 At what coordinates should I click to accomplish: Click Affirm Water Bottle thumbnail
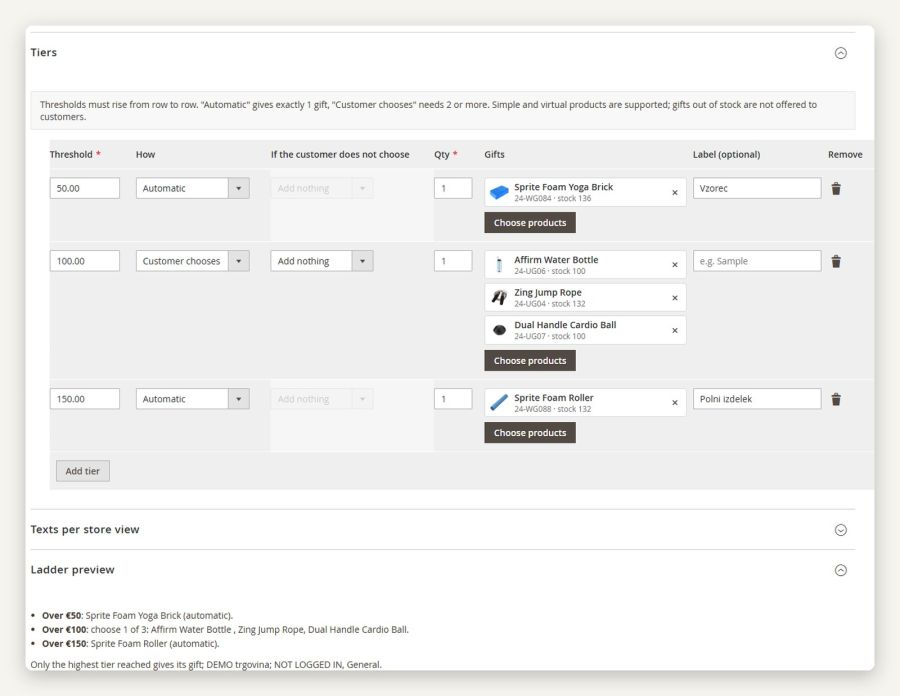[499, 265]
